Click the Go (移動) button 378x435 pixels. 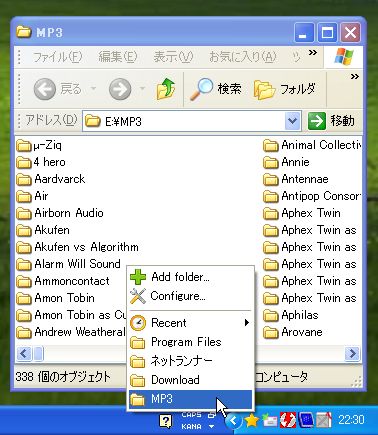point(331,121)
